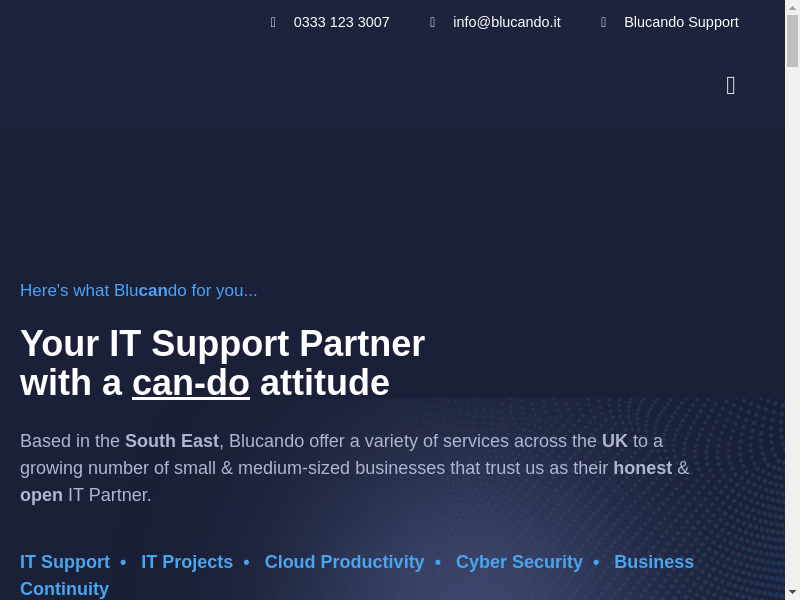Click the underlined can-do text in heading
Screen dimensions: 800x600
tap(191, 383)
